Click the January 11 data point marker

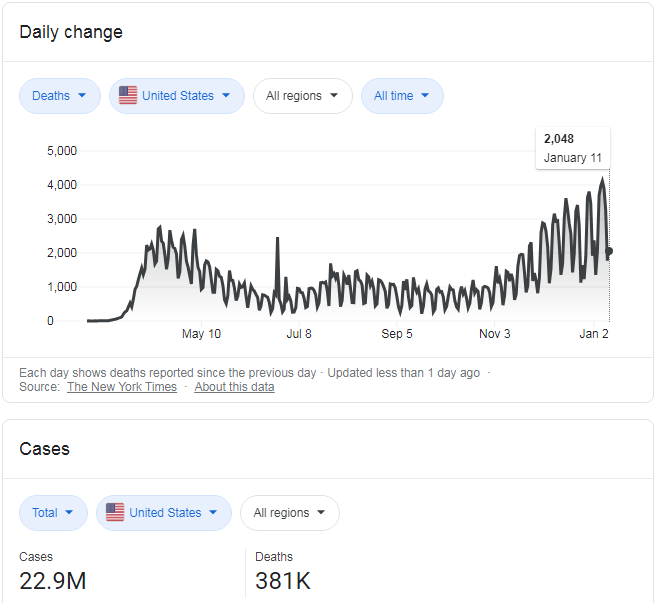pos(609,251)
